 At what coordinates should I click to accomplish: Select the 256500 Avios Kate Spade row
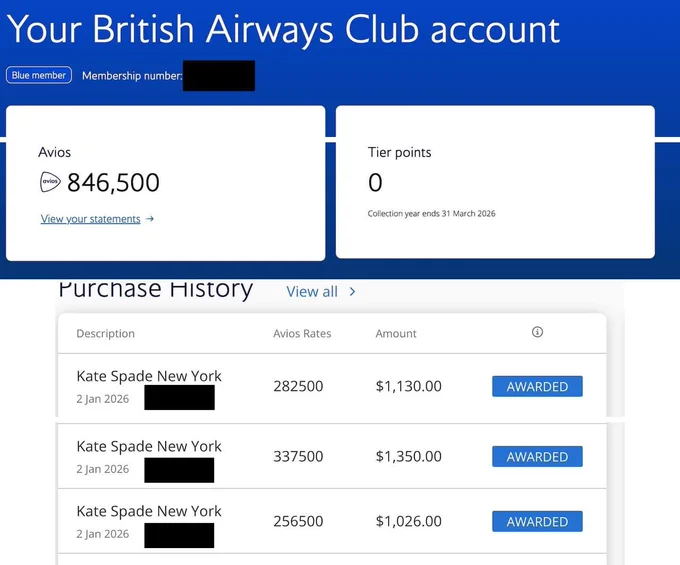tap(332, 521)
